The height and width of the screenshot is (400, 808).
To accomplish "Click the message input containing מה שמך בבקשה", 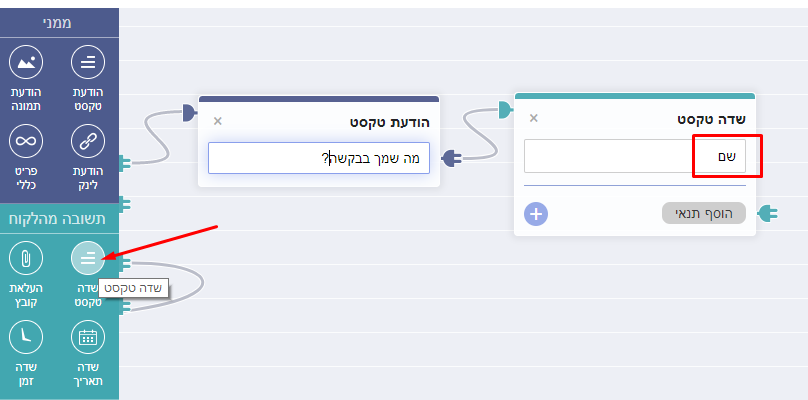I will [x=319, y=158].
